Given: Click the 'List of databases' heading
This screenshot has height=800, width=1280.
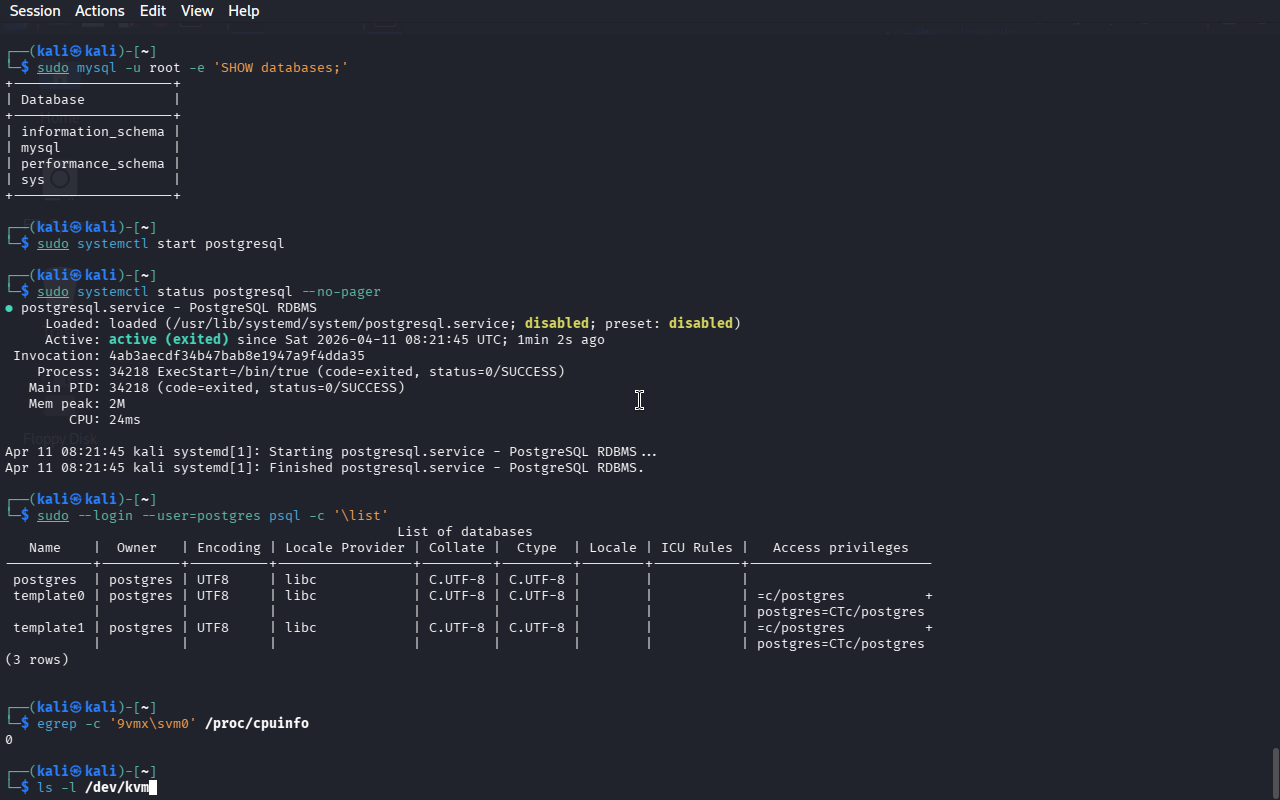Looking at the screenshot, I should point(464,532).
